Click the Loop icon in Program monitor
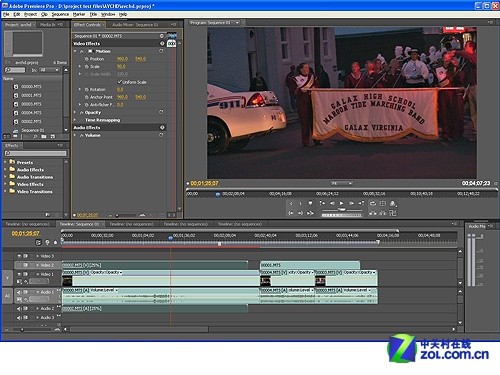Image resolution: width=500 pixels, height=375 pixels. [x=373, y=203]
